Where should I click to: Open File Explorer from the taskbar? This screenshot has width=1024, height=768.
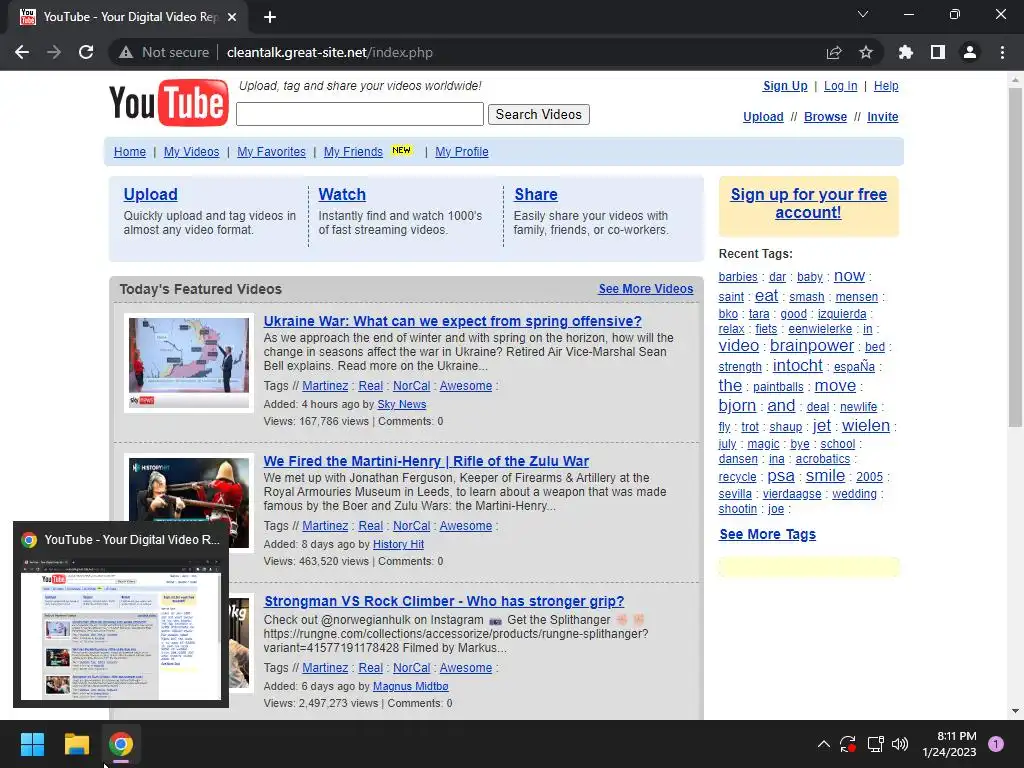[x=76, y=744]
